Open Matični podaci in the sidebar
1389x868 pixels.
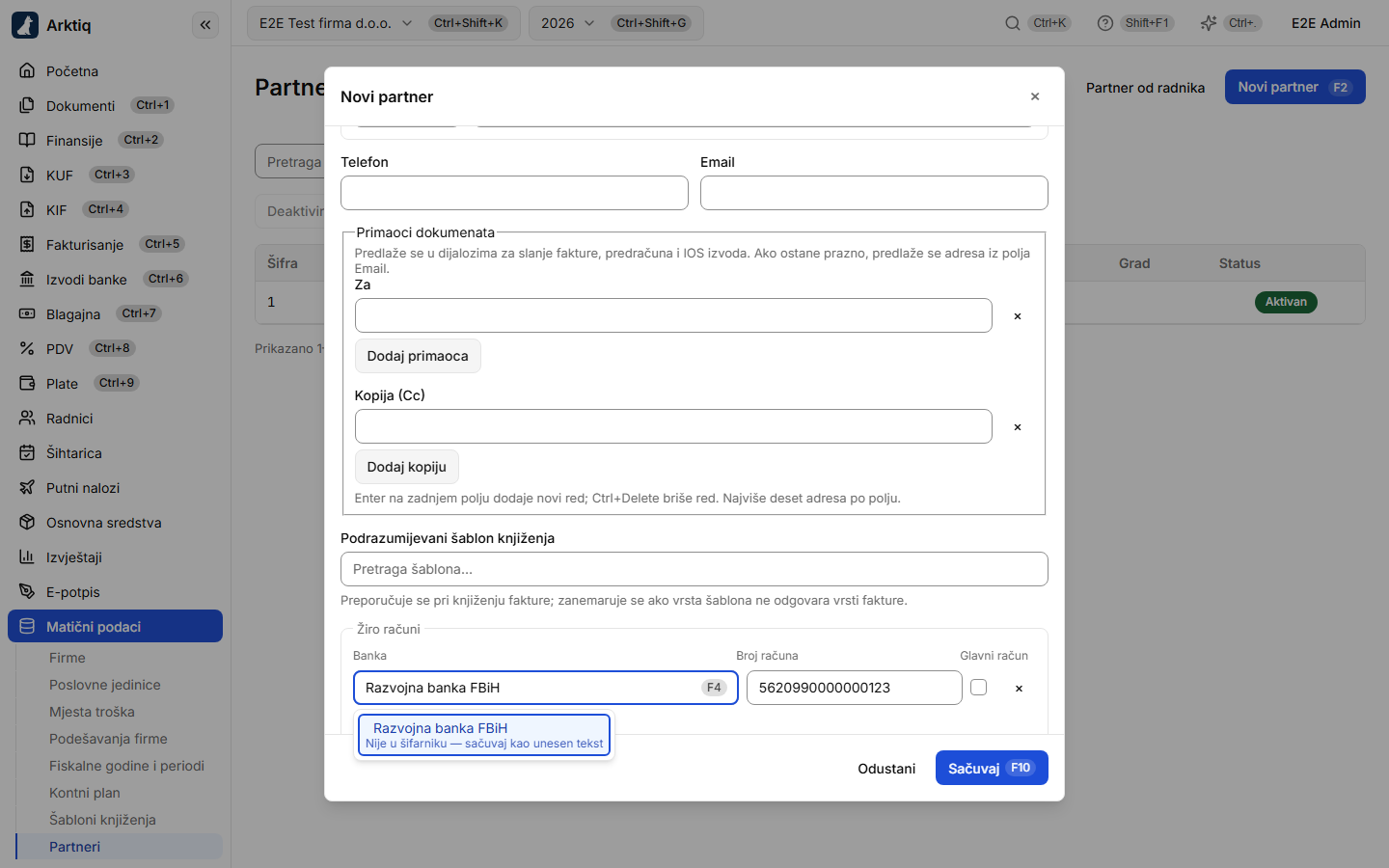(x=115, y=626)
